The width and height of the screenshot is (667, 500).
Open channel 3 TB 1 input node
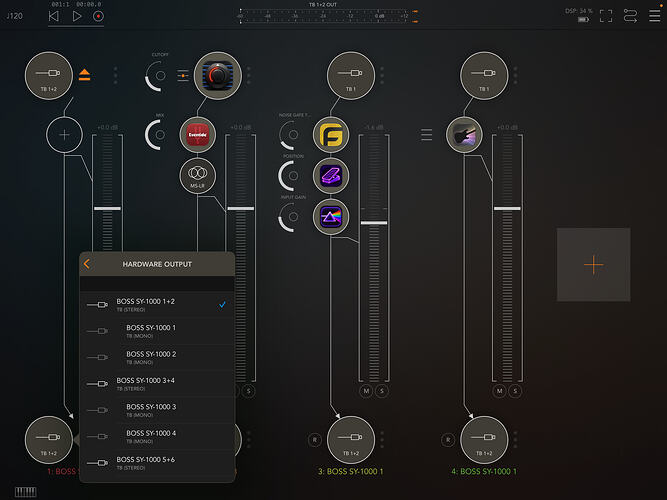tap(351, 76)
